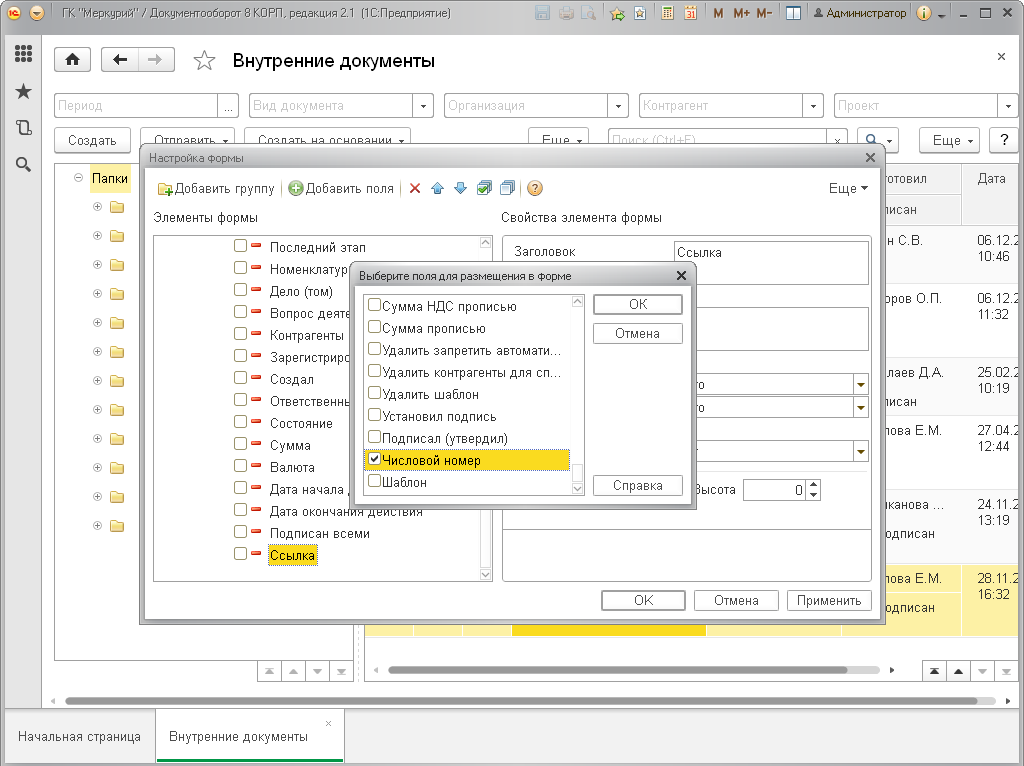Open the home page via house icon
Viewport: 1024px width, 766px height.
click(72, 60)
